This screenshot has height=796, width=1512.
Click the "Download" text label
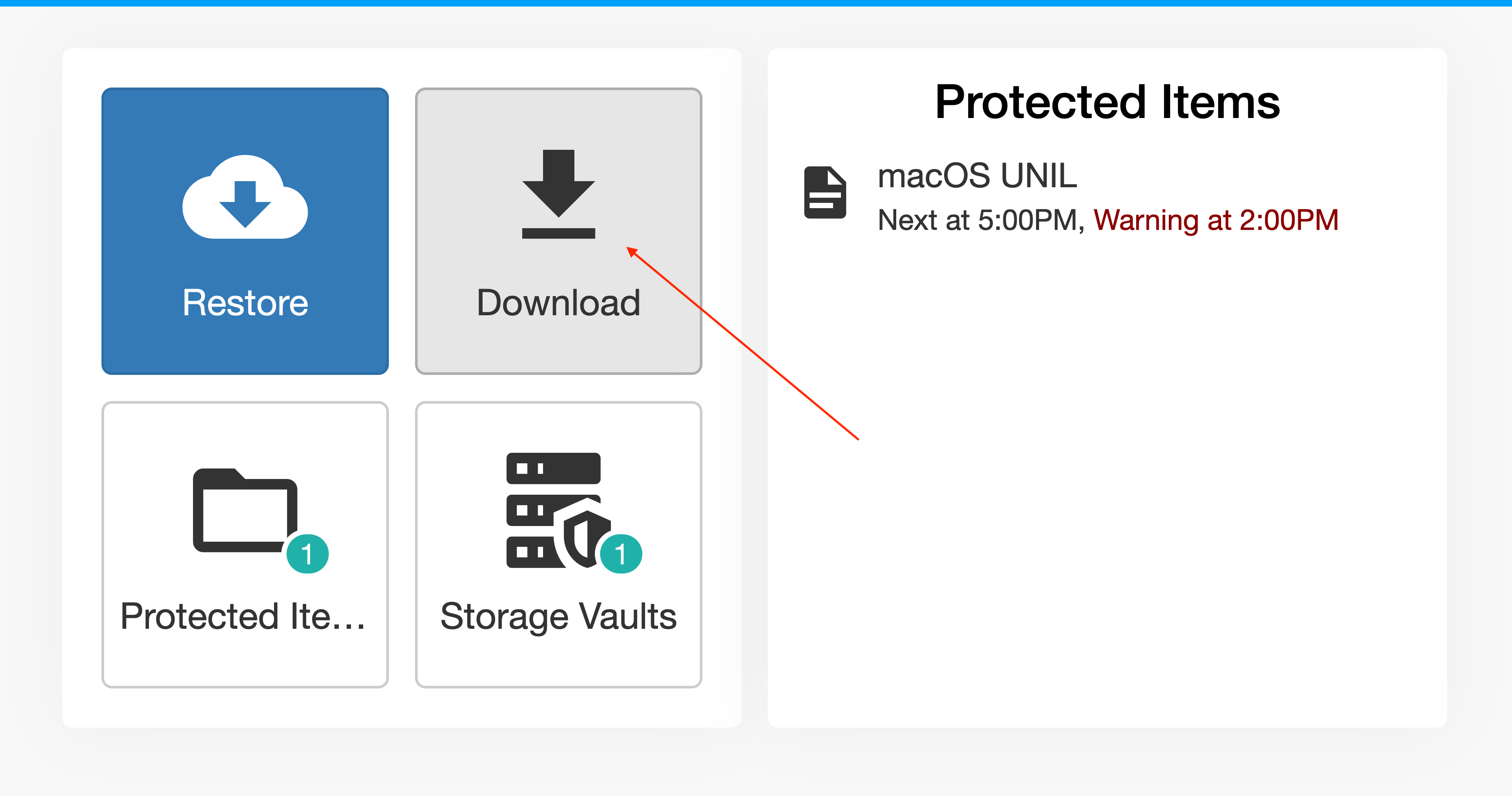558,303
